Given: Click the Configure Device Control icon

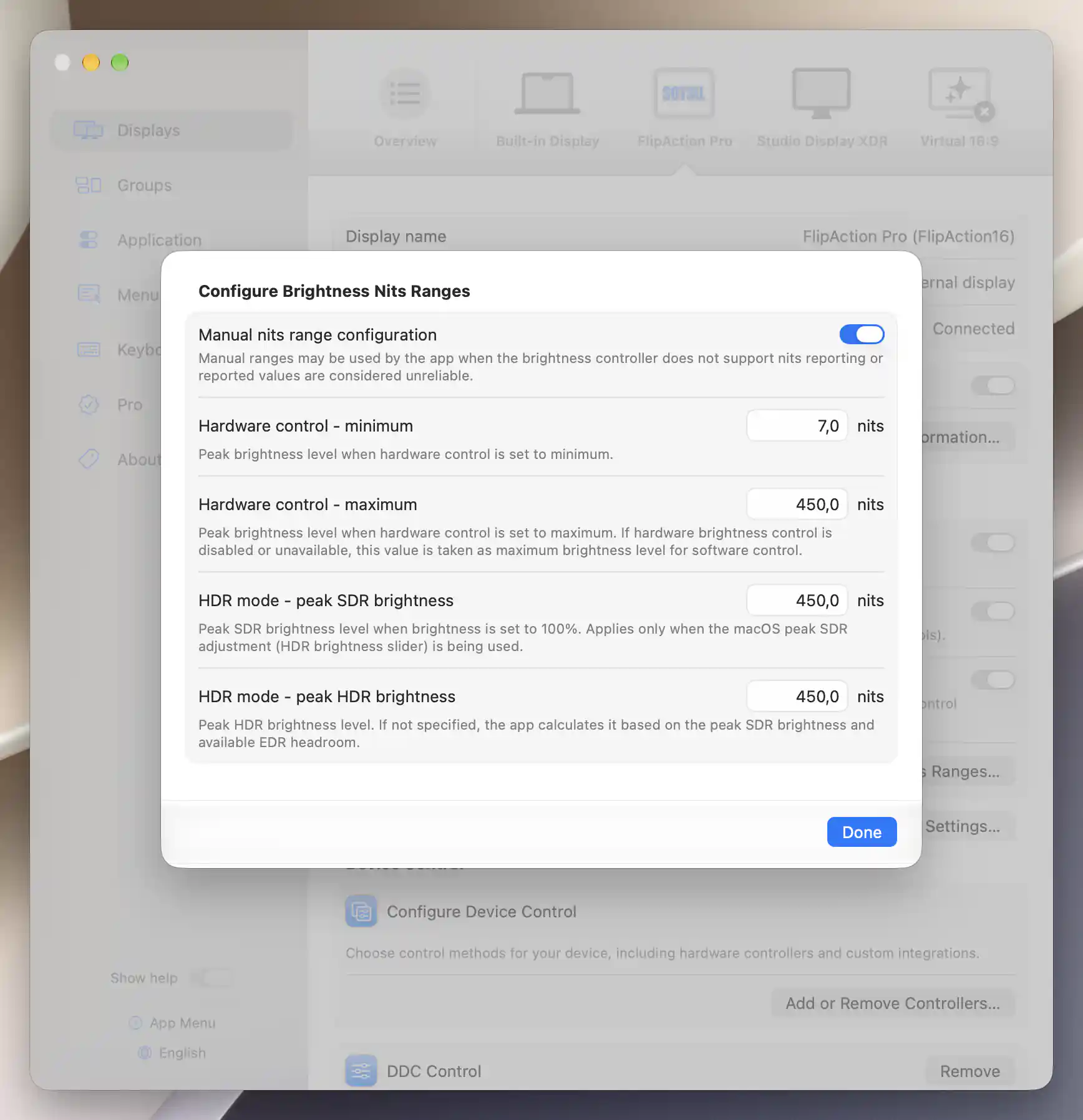Looking at the screenshot, I should pyautogui.click(x=361, y=911).
